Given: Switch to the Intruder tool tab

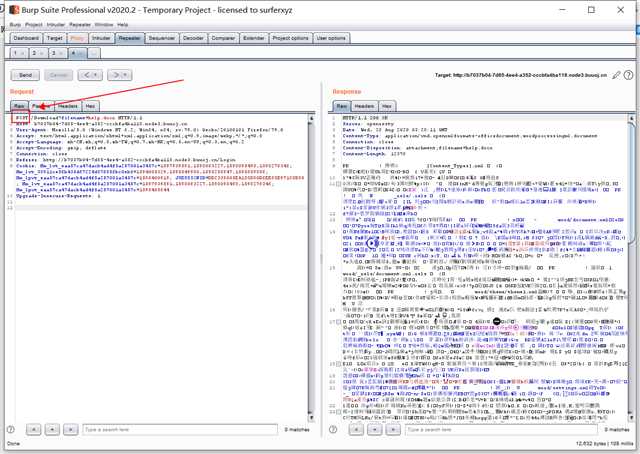Looking at the screenshot, I should tap(101, 38).
